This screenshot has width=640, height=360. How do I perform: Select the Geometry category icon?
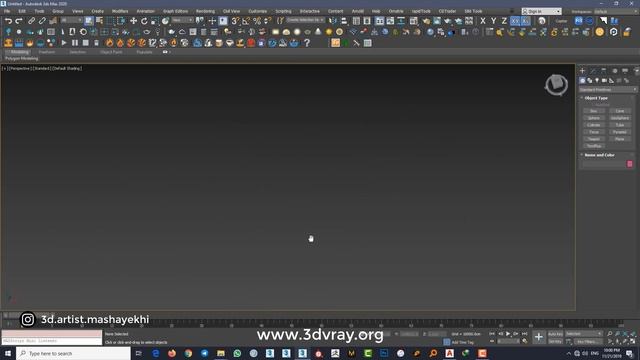coord(582,80)
